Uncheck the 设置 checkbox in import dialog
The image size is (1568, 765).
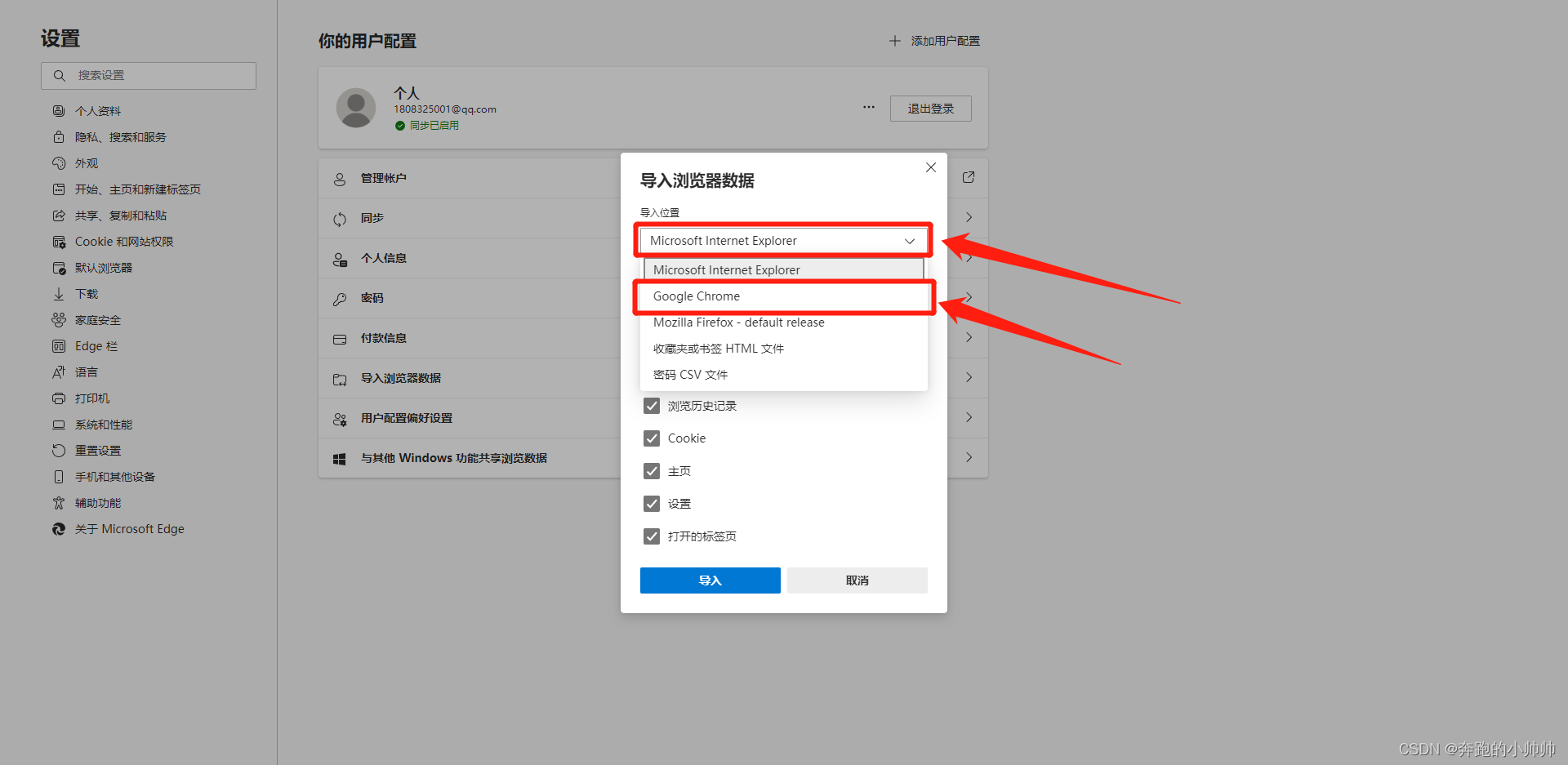click(x=652, y=504)
